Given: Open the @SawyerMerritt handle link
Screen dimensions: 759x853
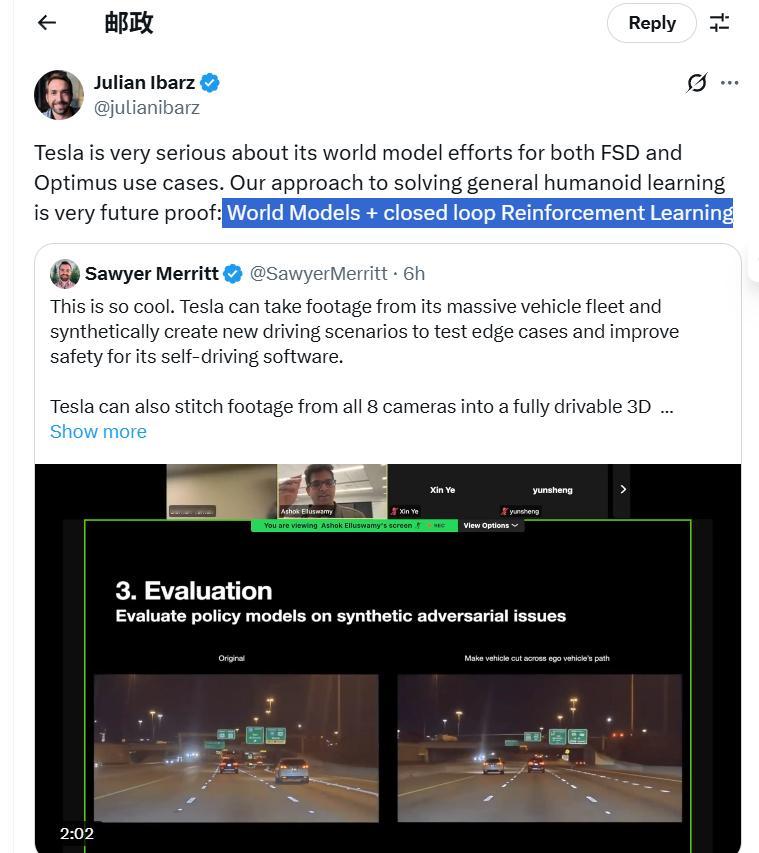Looking at the screenshot, I should coord(318,274).
